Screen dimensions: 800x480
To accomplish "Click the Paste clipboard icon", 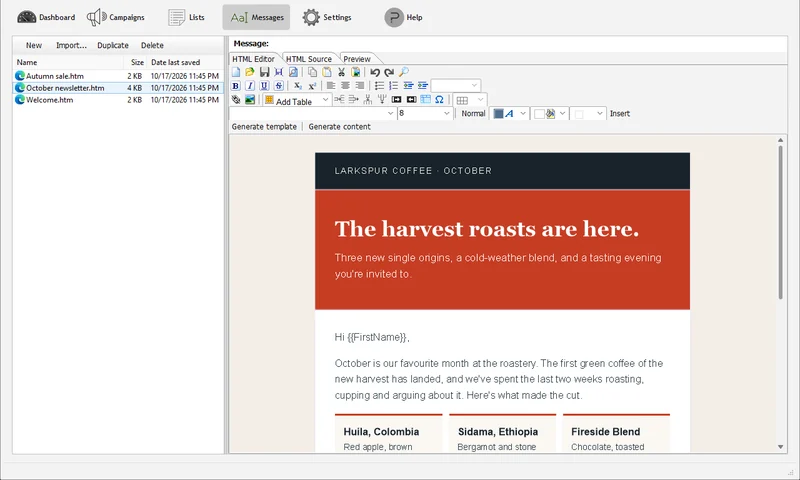I will click(x=327, y=72).
